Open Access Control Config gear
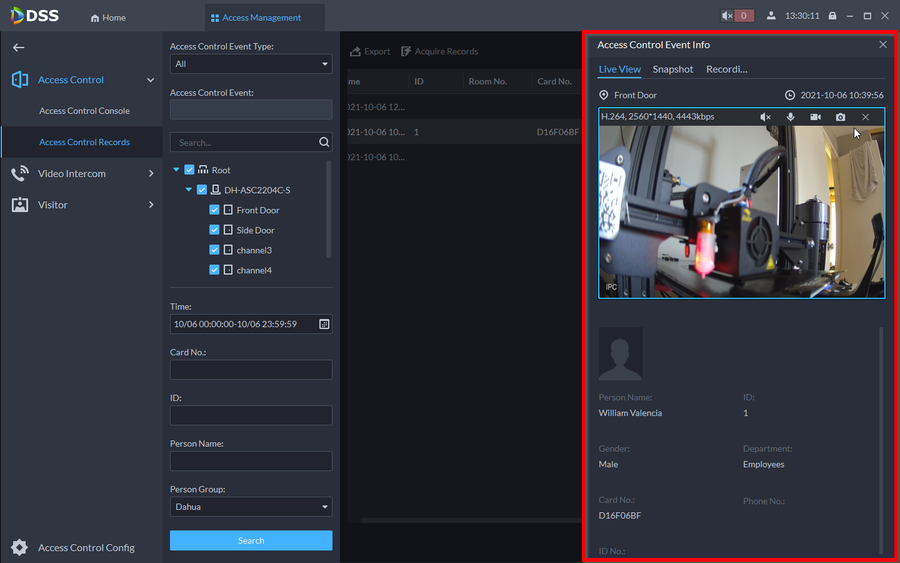This screenshot has height=563, width=900. point(19,547)
